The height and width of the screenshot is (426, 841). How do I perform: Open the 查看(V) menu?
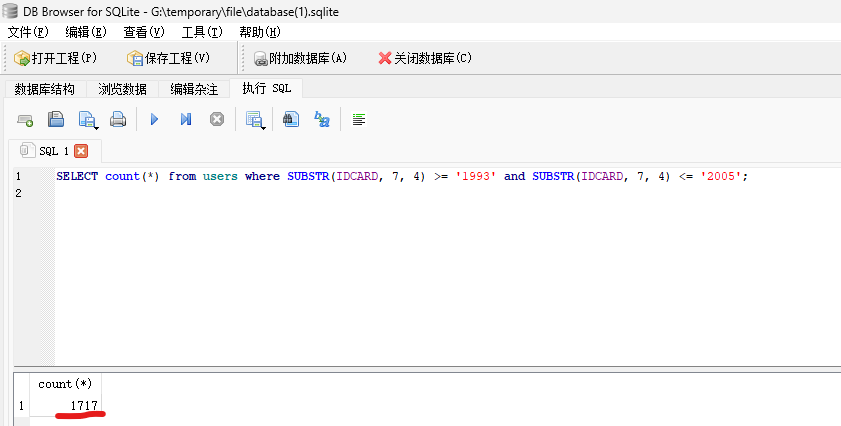point(144,32)
